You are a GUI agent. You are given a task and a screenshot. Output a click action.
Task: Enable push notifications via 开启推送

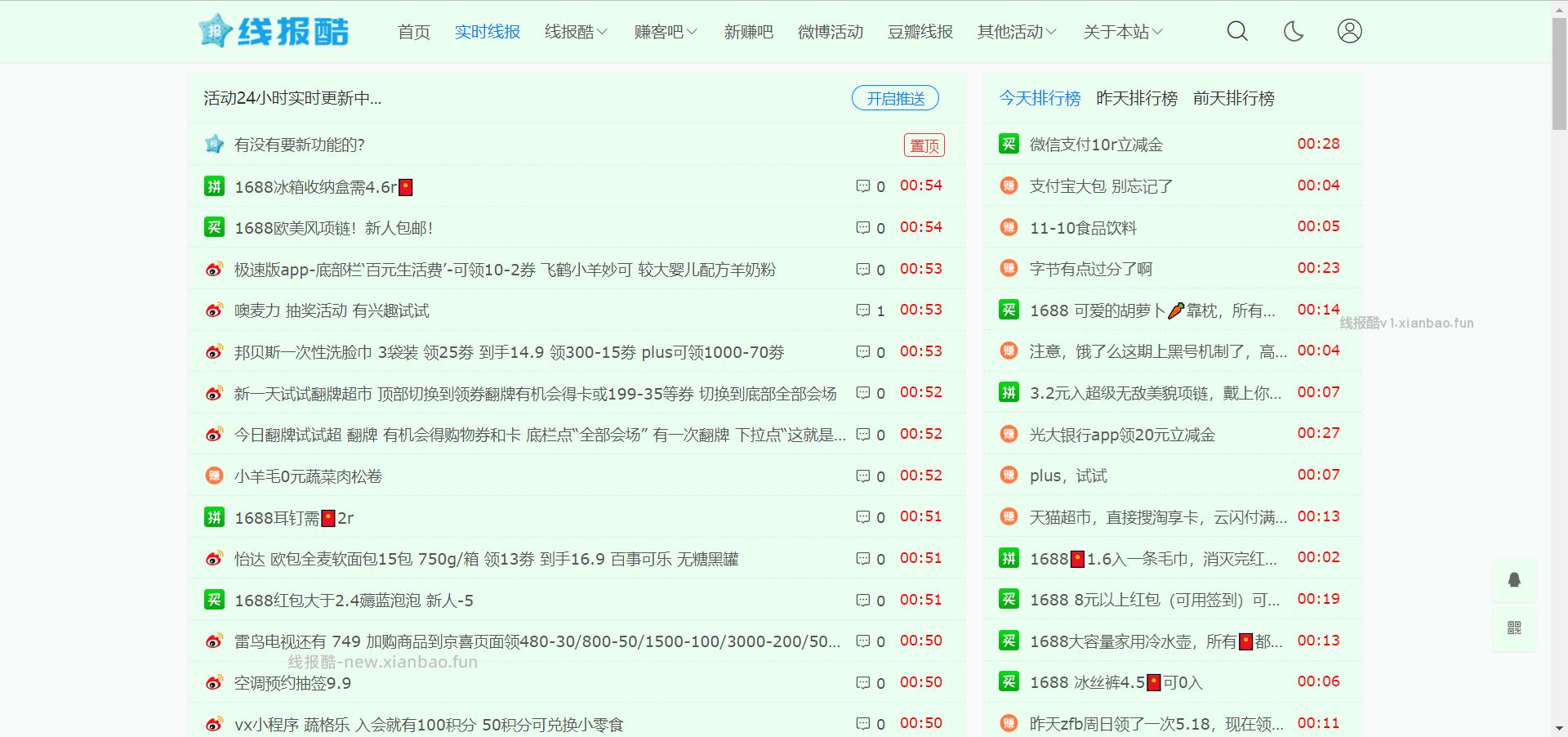895,97
